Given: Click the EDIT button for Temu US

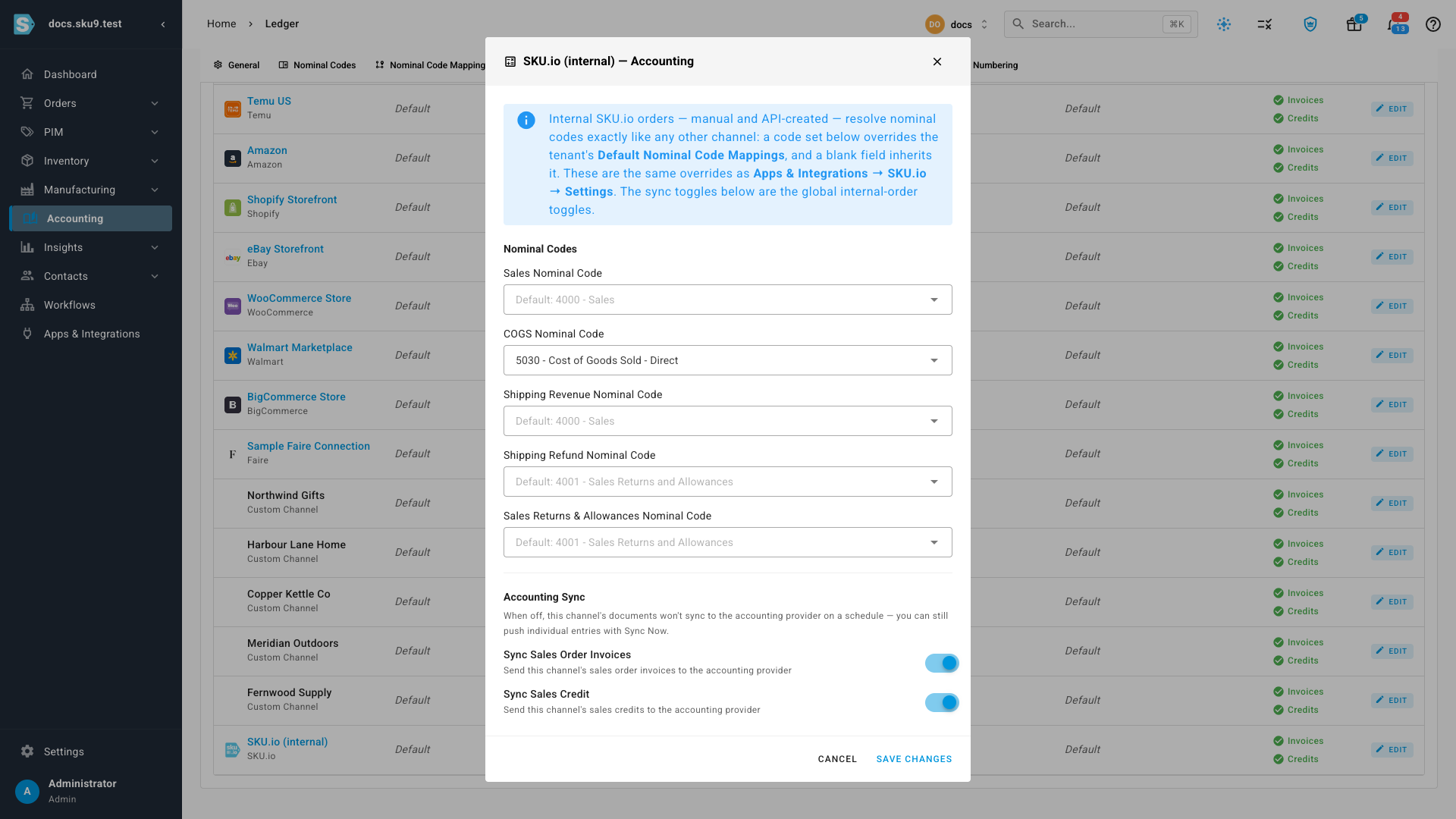Looking at the screenshot, I should coord(1392,109).
